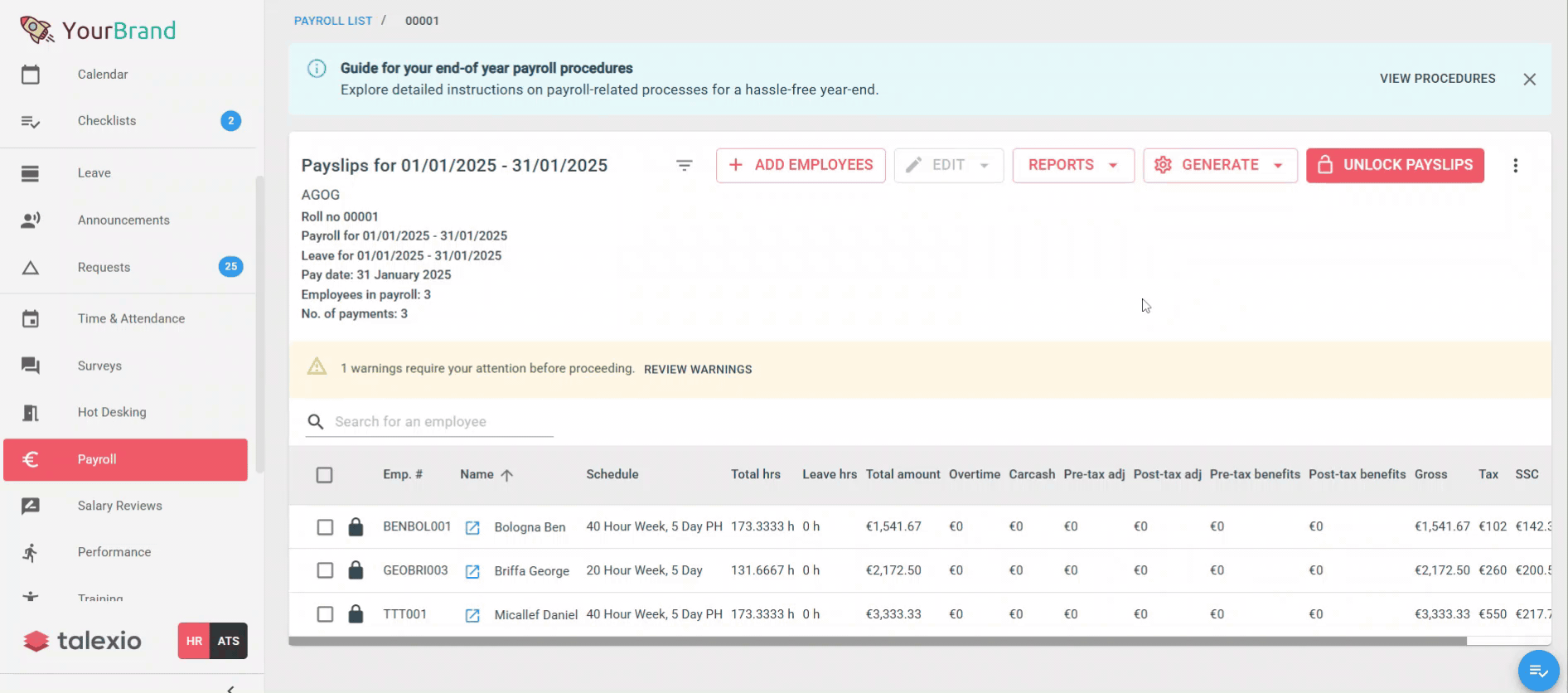Toggle the select-all employees checkbox
This screenshot has height=693, width=1568.
point(325,475)
